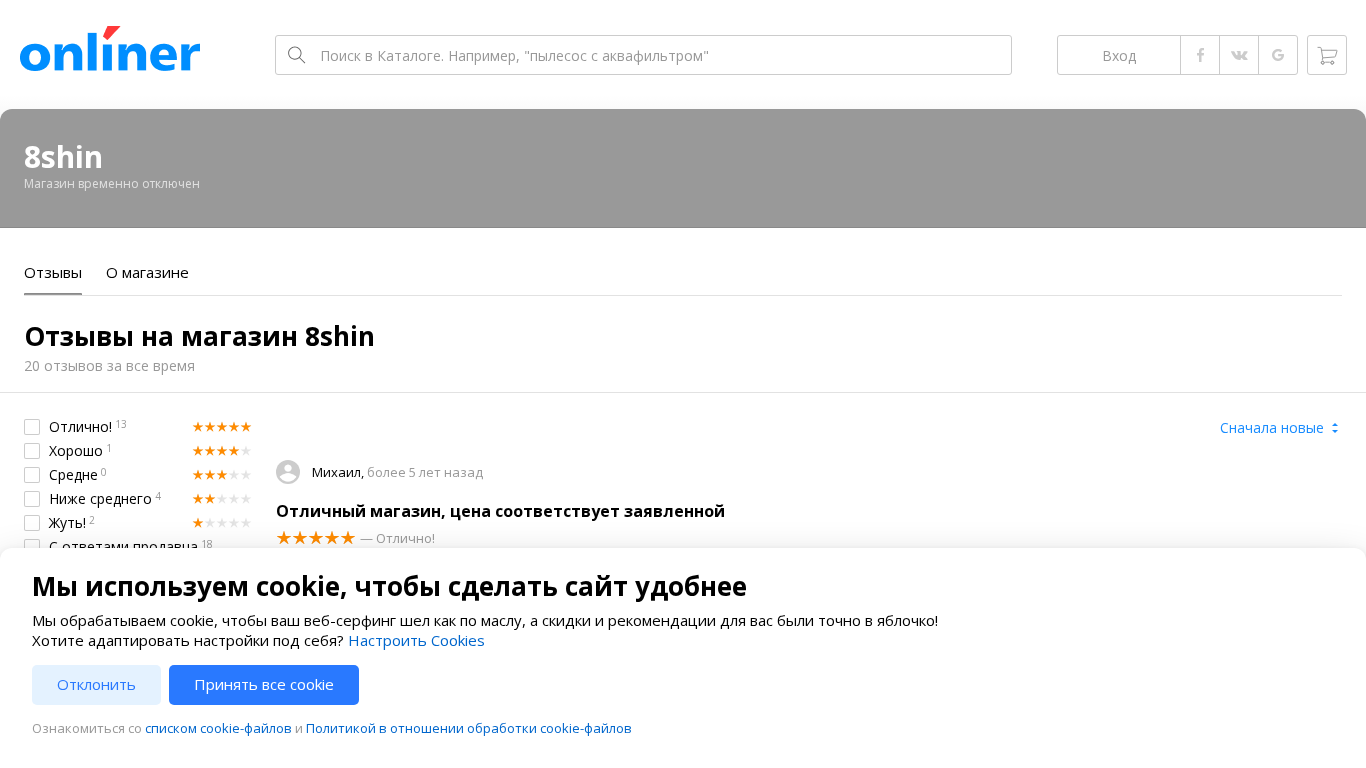The image size is (1366, 768).
Task: Click the search magnifier icon
Action: pyautogui.click(x=296, y=55)
